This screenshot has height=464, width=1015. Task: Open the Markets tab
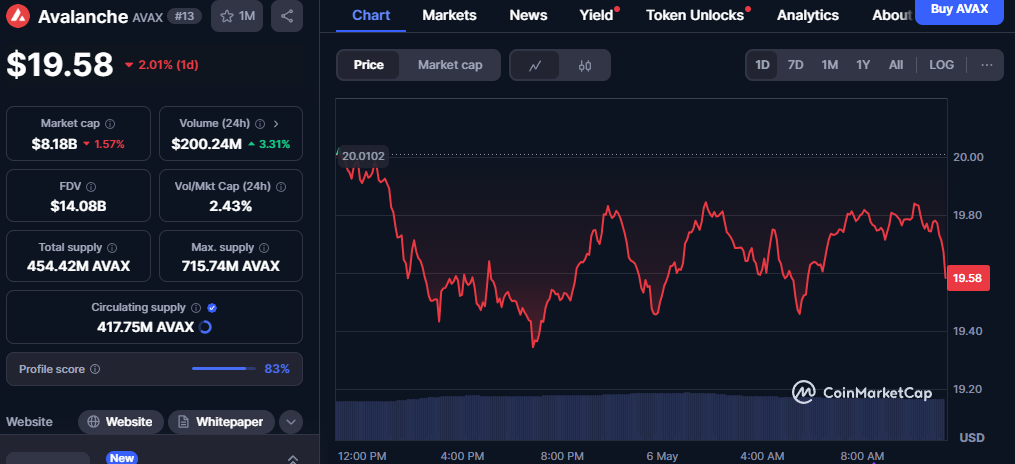449,15
